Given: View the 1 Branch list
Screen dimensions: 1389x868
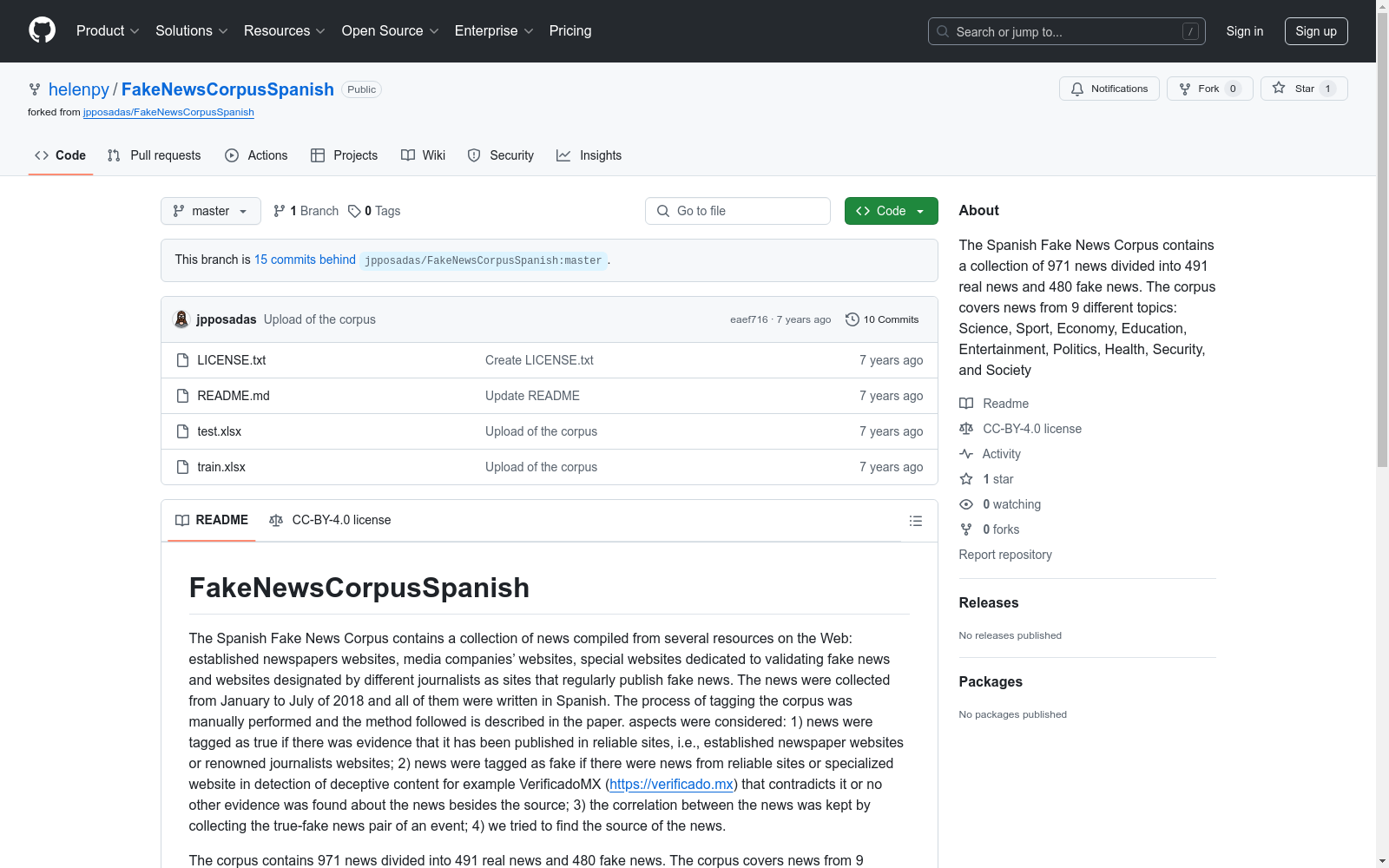Looking at the screenshot, I should (306, 211).
